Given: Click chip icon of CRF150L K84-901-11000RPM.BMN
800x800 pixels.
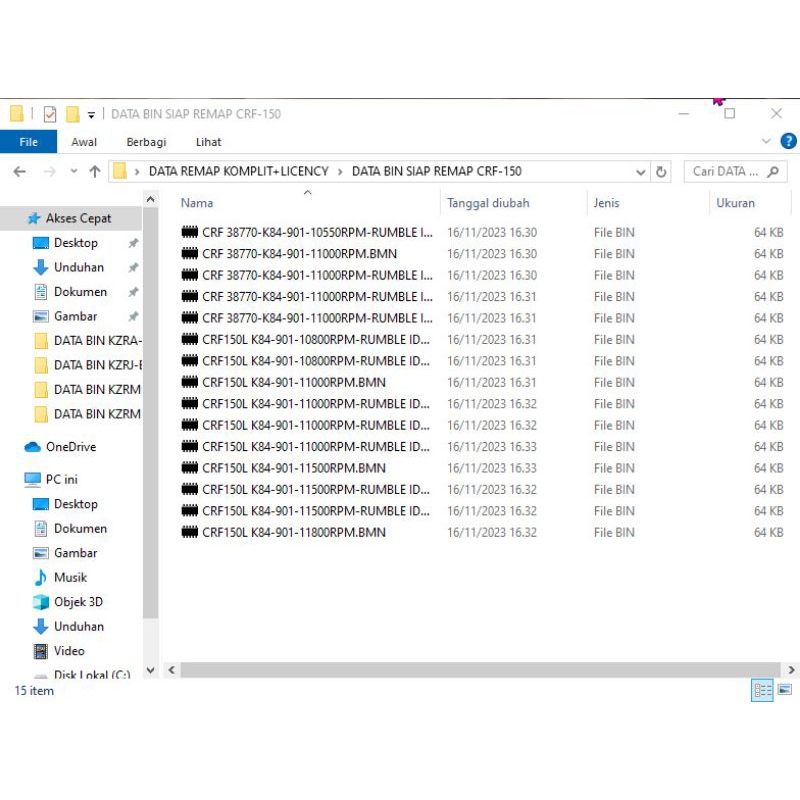Looking at the screenshot, I should (190, 383).
